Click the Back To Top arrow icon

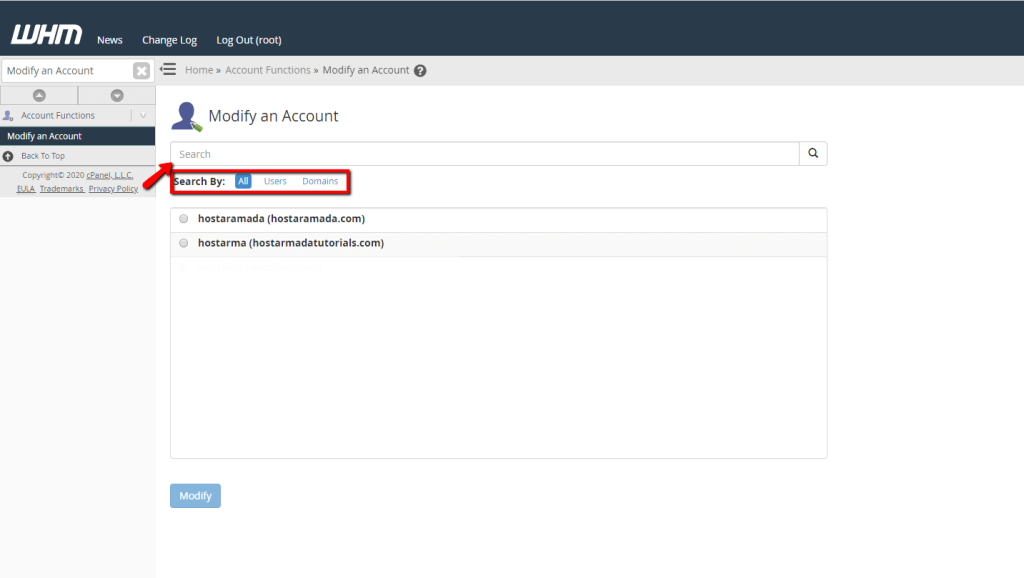pos(9,154)
